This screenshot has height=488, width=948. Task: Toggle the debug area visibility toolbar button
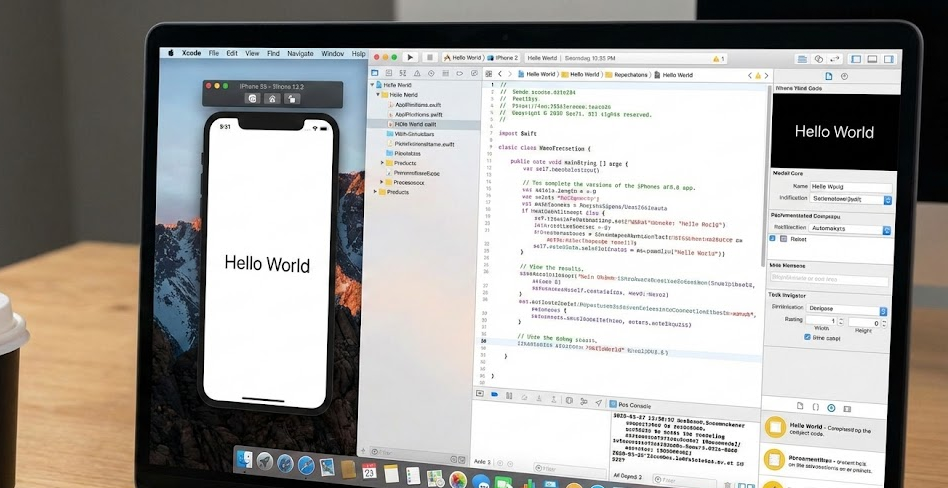[x=872, y=59]
